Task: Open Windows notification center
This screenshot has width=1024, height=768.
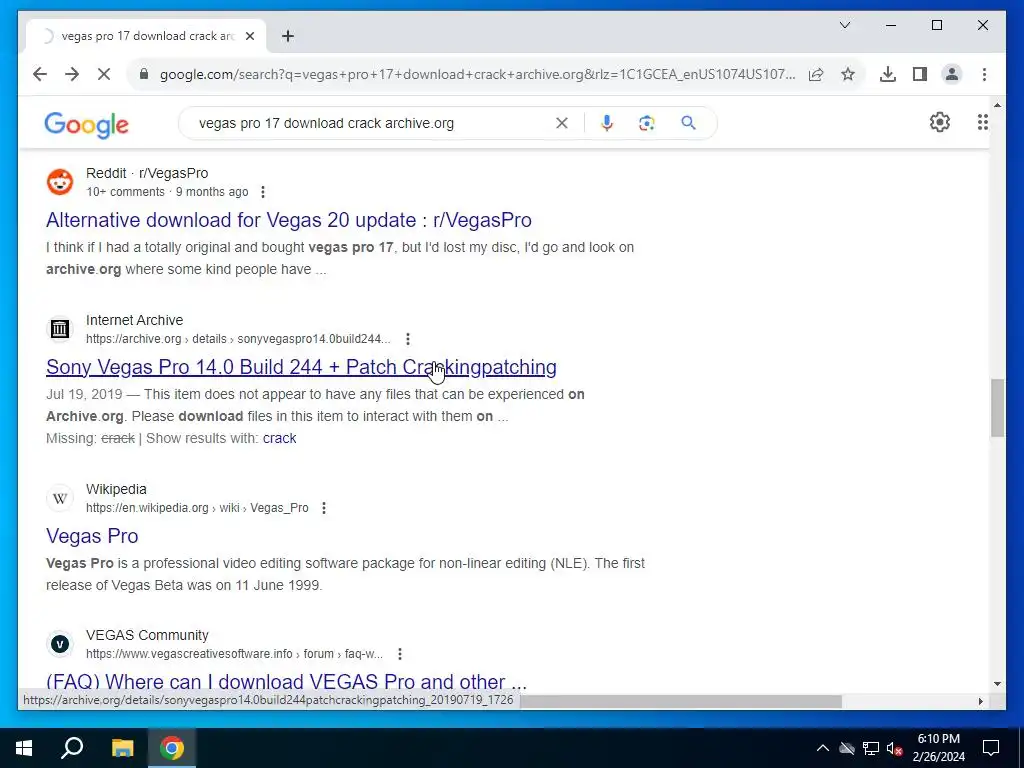Action: click(991, 748)
